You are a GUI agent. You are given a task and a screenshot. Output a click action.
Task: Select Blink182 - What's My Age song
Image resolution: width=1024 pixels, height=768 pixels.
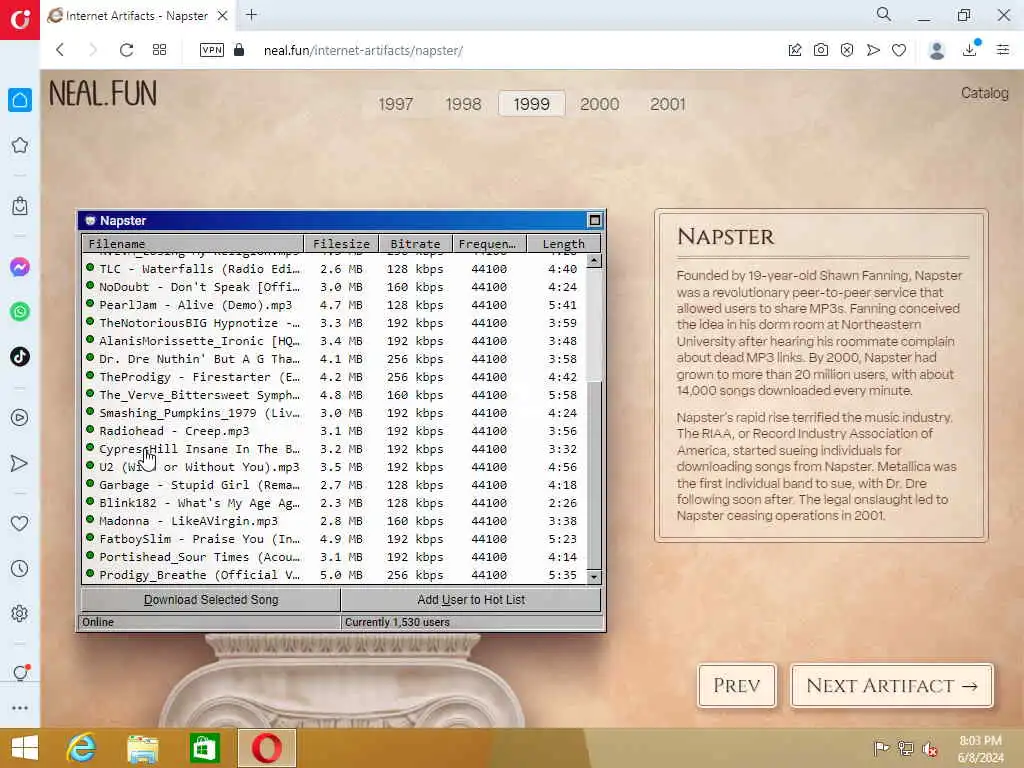tap(334, 503)
